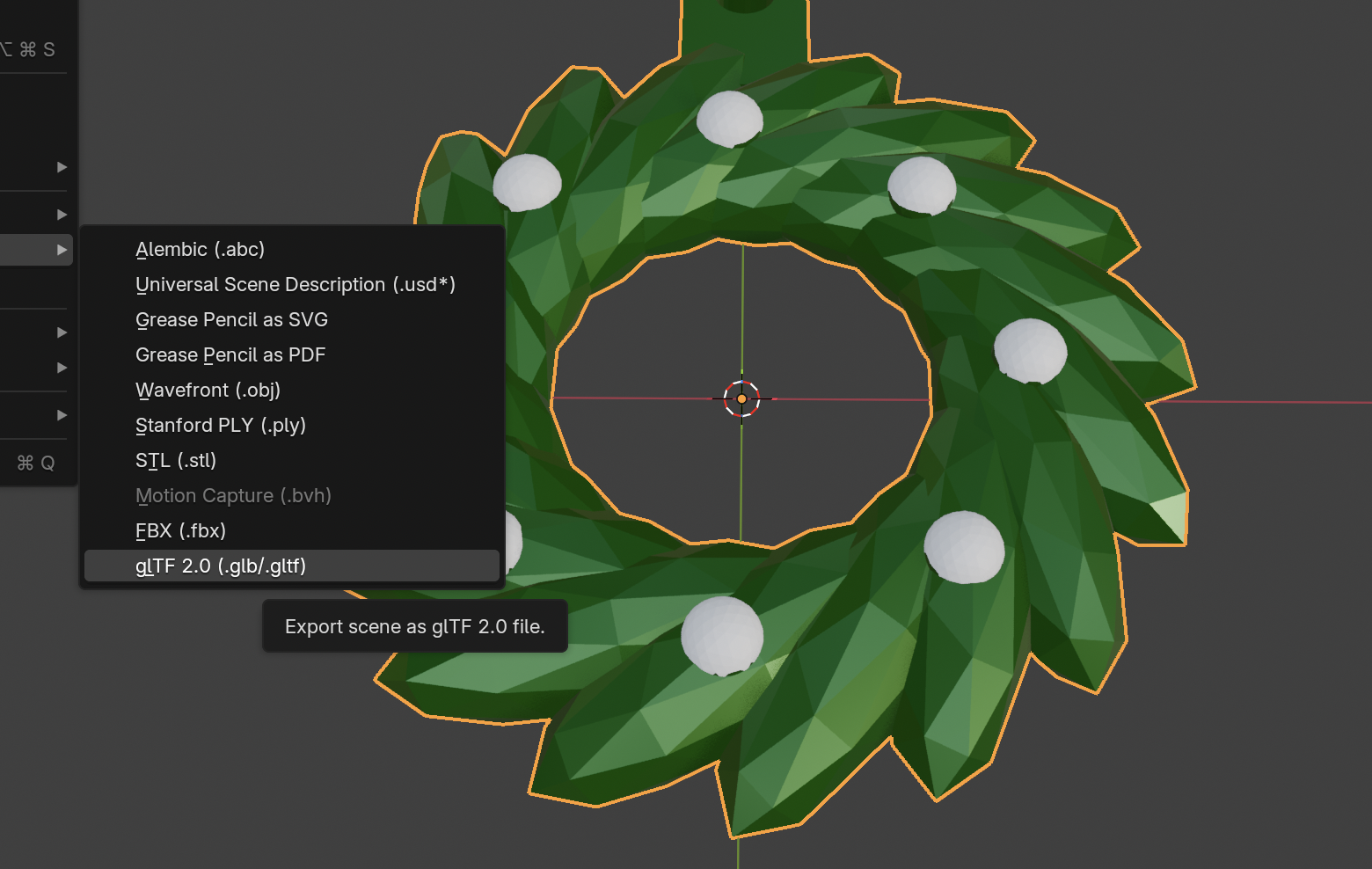Export Grease Pencil as PDF
Image resolution: width=1372 pixels, height=869 pixels.
click(x=230, y=354)
